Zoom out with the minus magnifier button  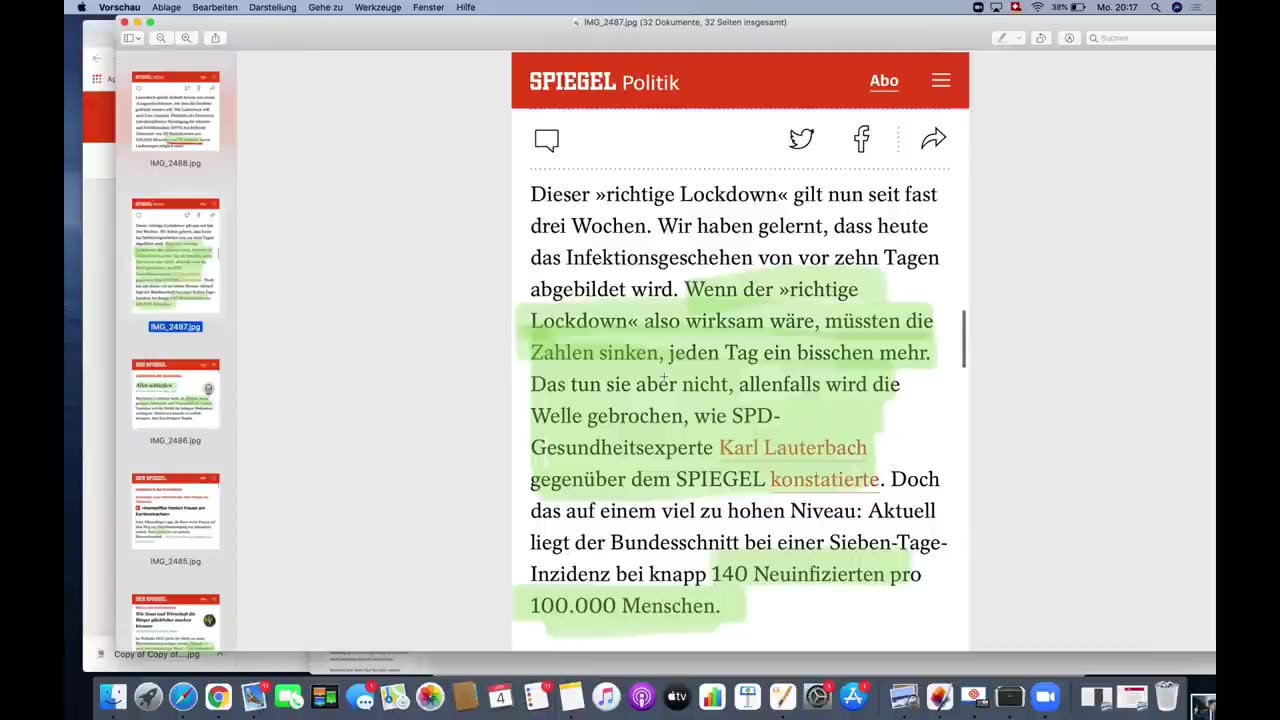161,38
